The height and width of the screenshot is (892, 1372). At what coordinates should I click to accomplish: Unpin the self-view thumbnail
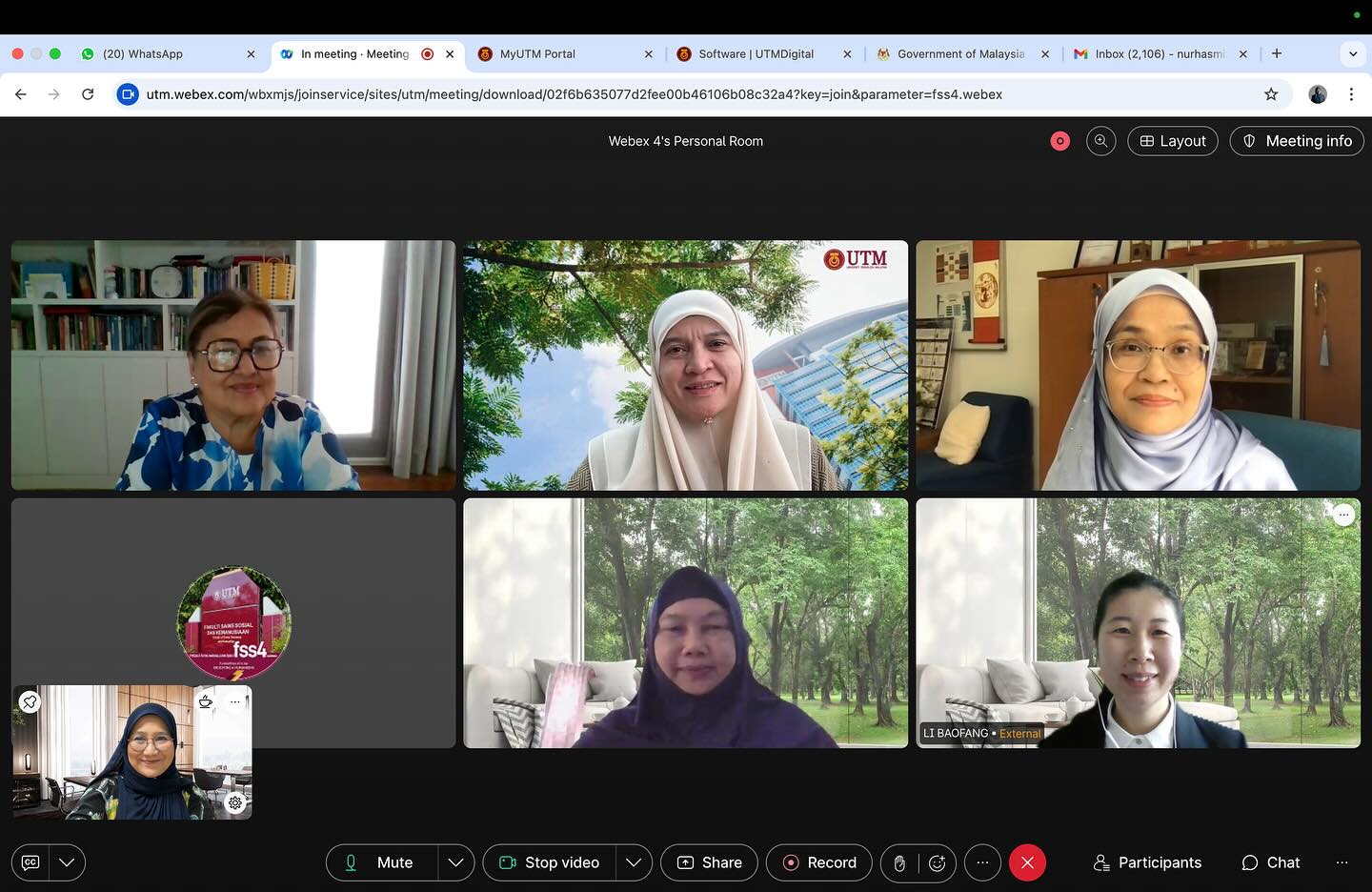pos(30,702)
